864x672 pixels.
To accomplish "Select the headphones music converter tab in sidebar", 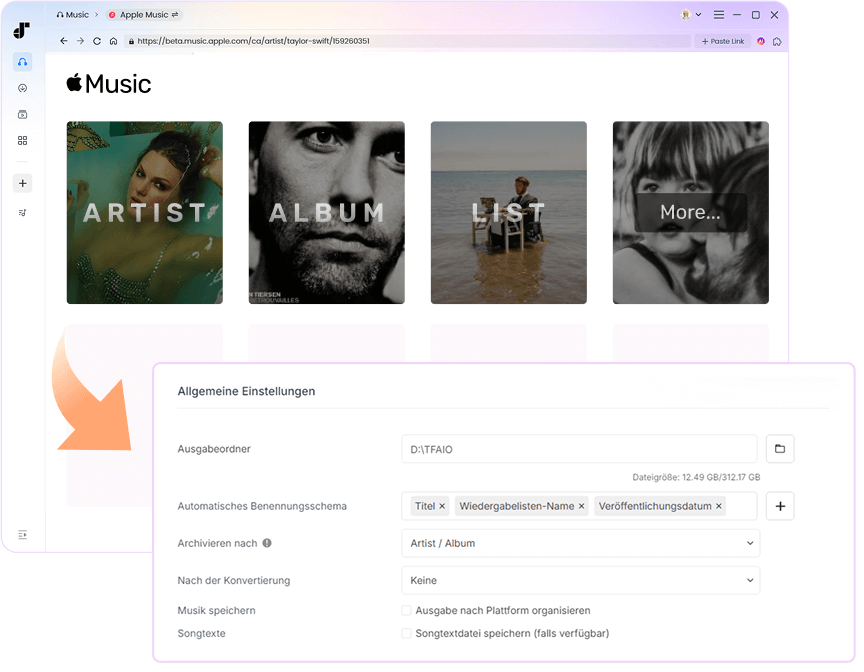I will coord(23,62).
